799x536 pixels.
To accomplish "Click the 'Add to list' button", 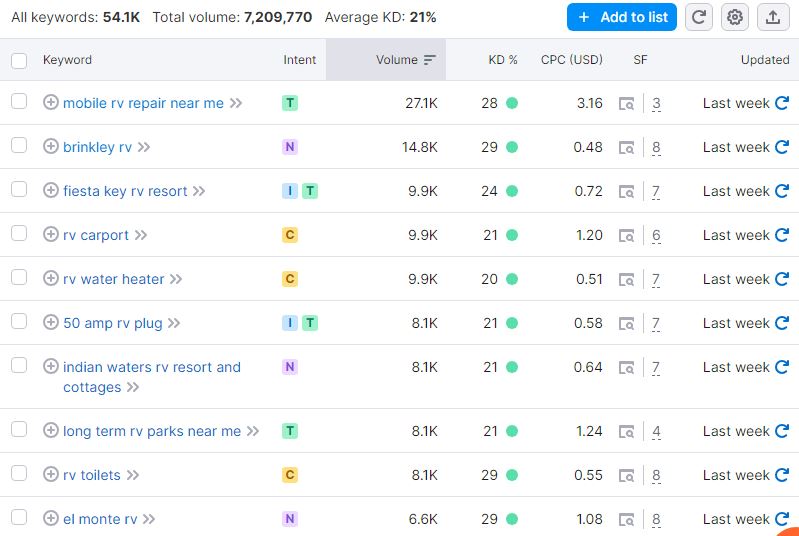I will (x=622, y=17).
